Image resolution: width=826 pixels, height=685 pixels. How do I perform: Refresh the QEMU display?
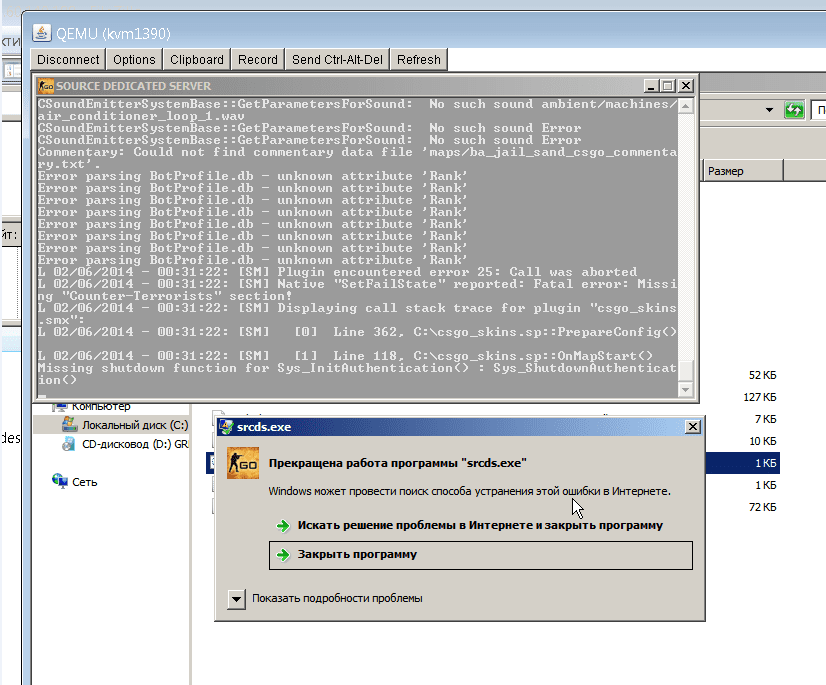tap(419, 60)
